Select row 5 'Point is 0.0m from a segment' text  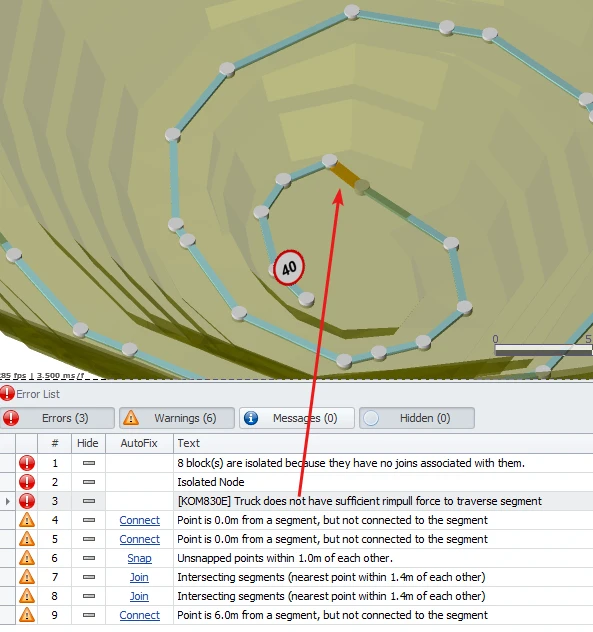tap(332, 539)
